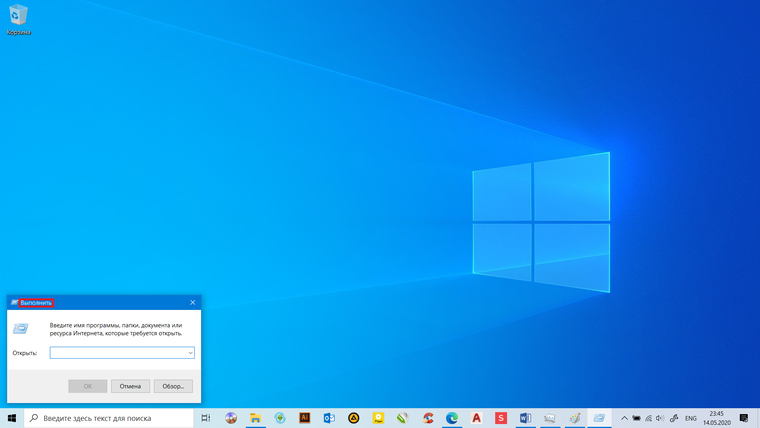Screen dimensions: 760x428
Task: Open the green download arrow app
Action: tap(280, 418)
